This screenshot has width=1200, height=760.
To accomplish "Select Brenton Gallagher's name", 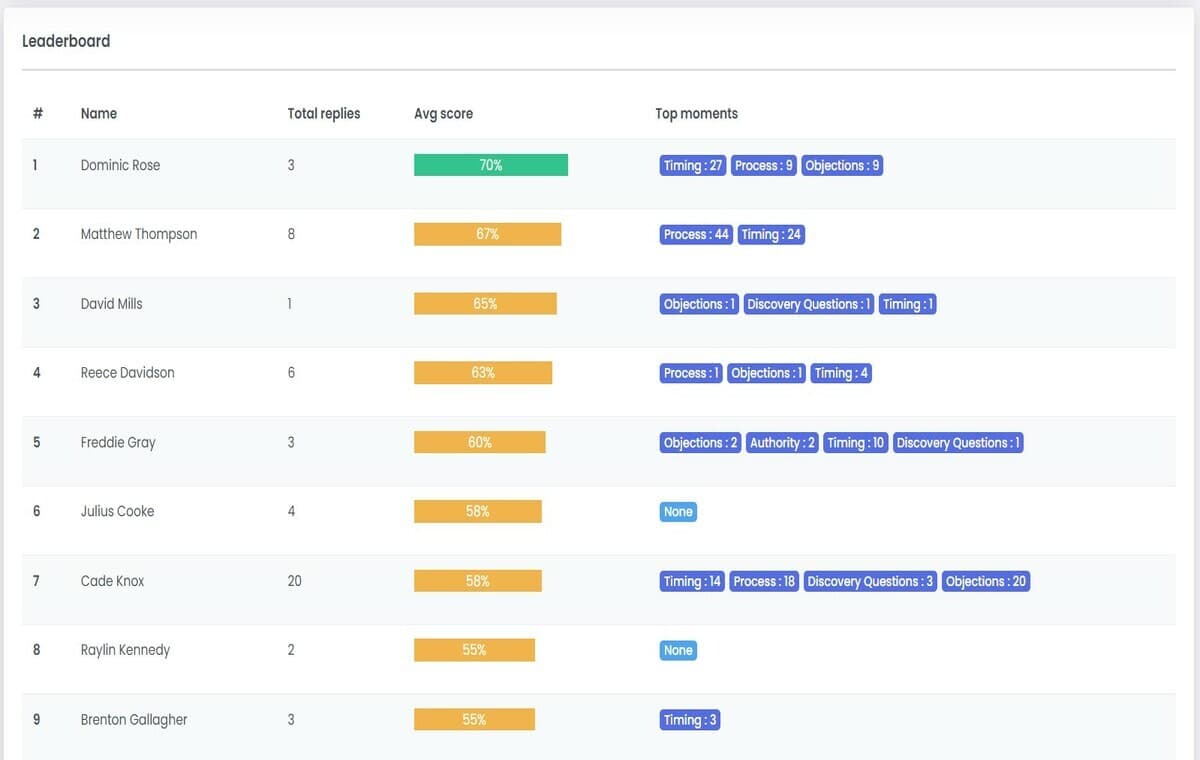I will [x=134, y=720].
